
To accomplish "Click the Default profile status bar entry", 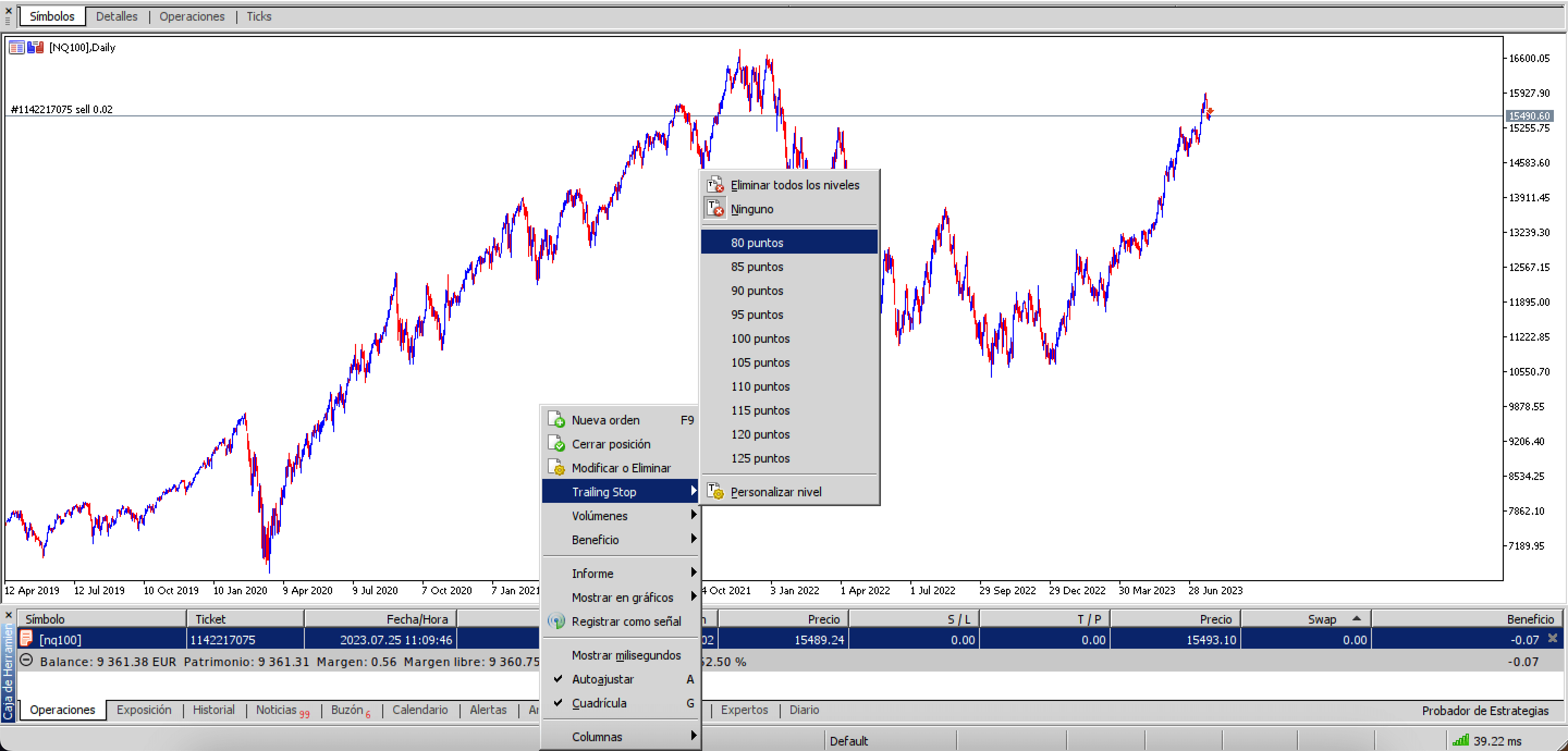I will pyautogui.click(x=849, y=741).
